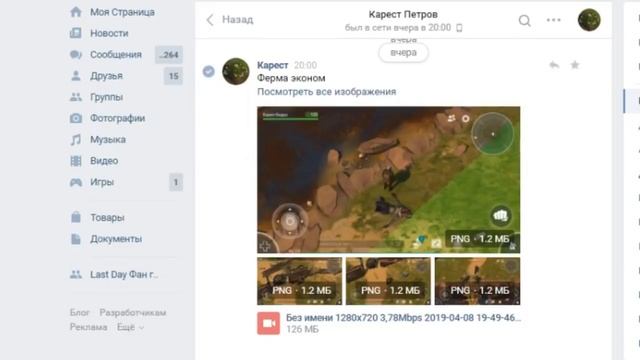This screenshot has width=640, height=360.
Task: Open Карест's avatar beside the message
Action: tap(236, 71)
